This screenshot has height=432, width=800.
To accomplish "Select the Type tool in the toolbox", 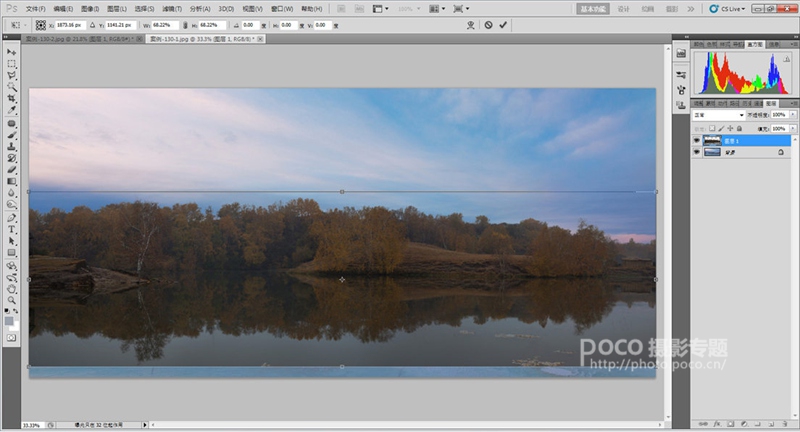I will pyautogui.click(x=11, y=230).
